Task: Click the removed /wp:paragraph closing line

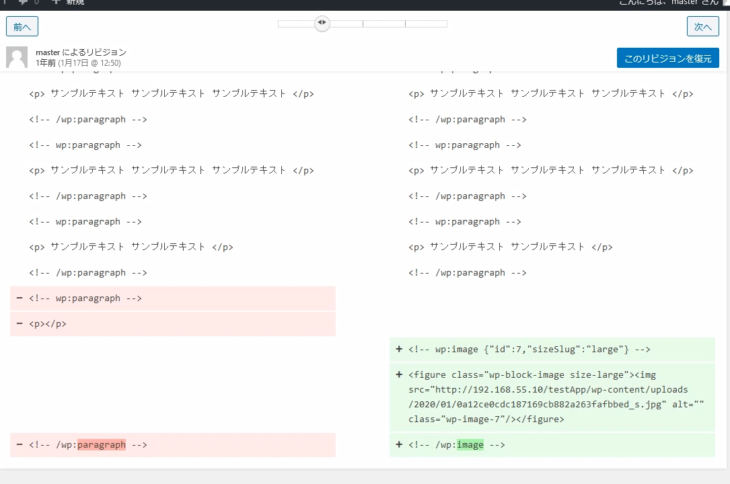Action: tap(173, 445)
